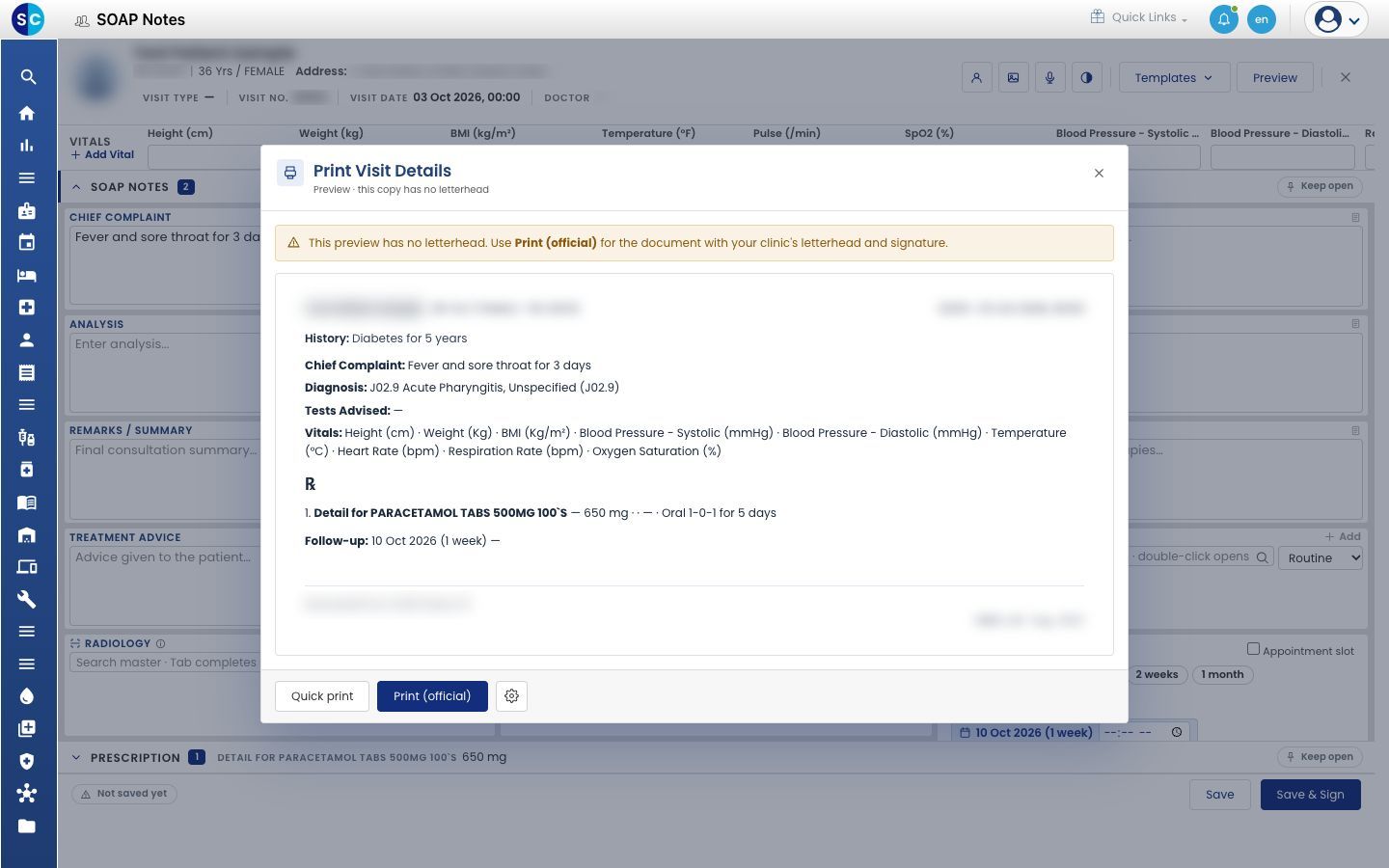
Task: Select the 1 month follow-up chip
Action: click(x=1223, y=675)
